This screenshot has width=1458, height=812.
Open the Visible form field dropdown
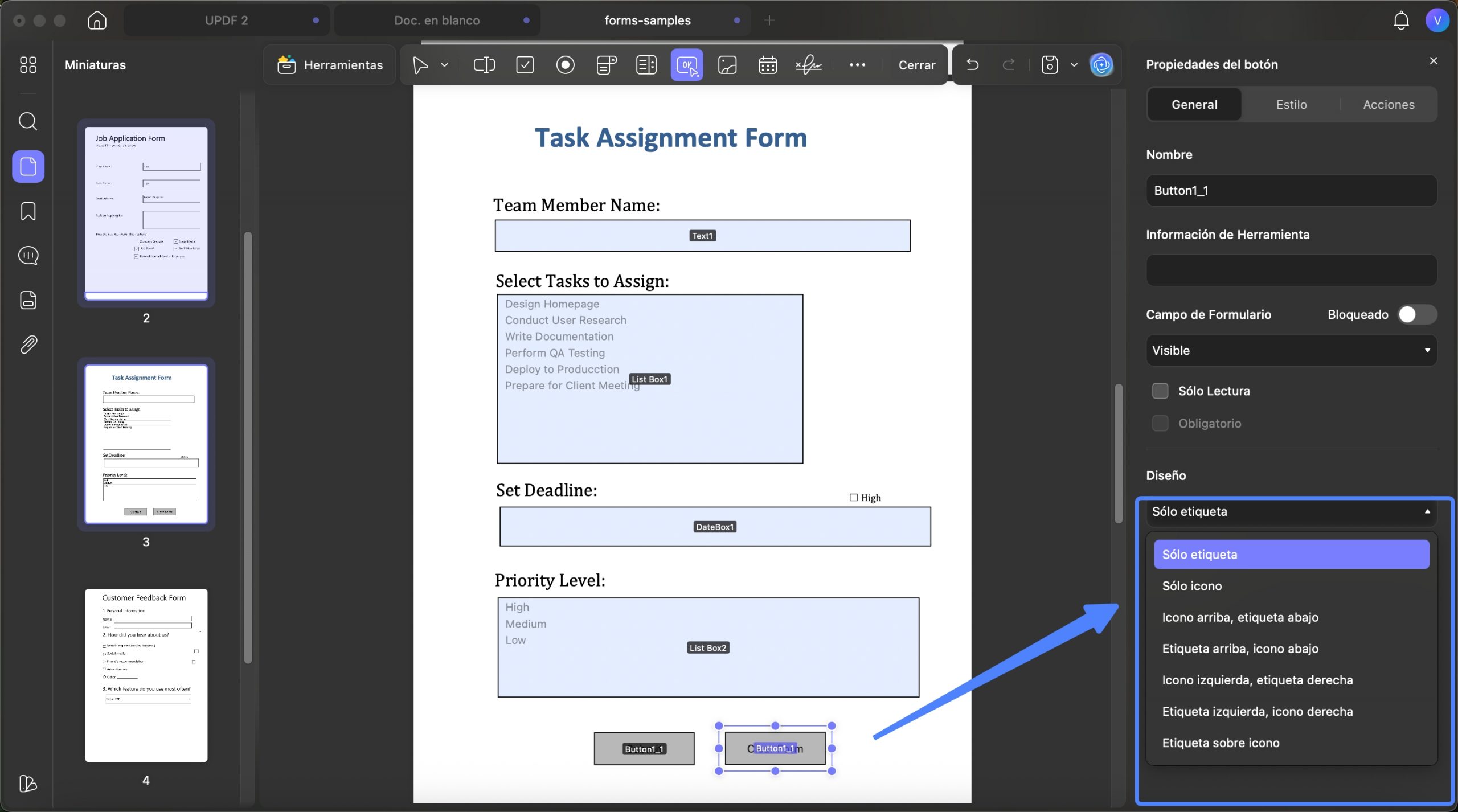pyautogui.click(x=1291, y=350)
